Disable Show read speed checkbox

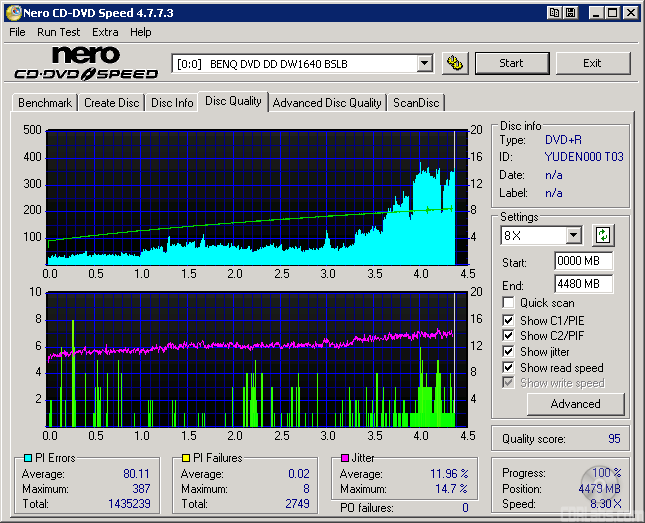pos(509,368)
